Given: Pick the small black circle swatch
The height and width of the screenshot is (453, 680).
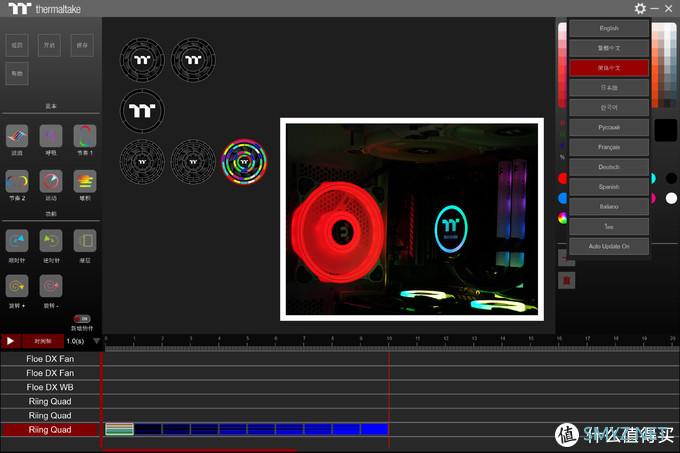Looking at the screenshot, I should 671,178.
